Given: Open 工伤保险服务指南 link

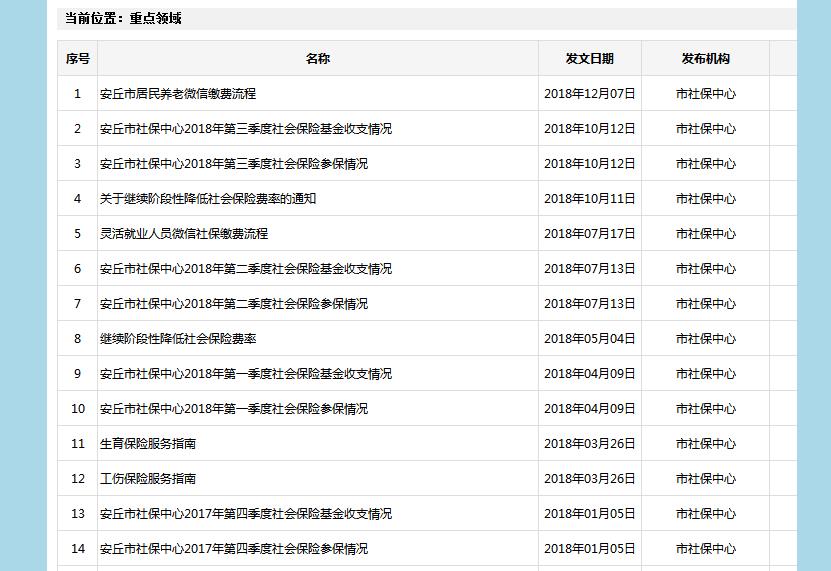Looking at the screenshot, I should coord(148,479).
